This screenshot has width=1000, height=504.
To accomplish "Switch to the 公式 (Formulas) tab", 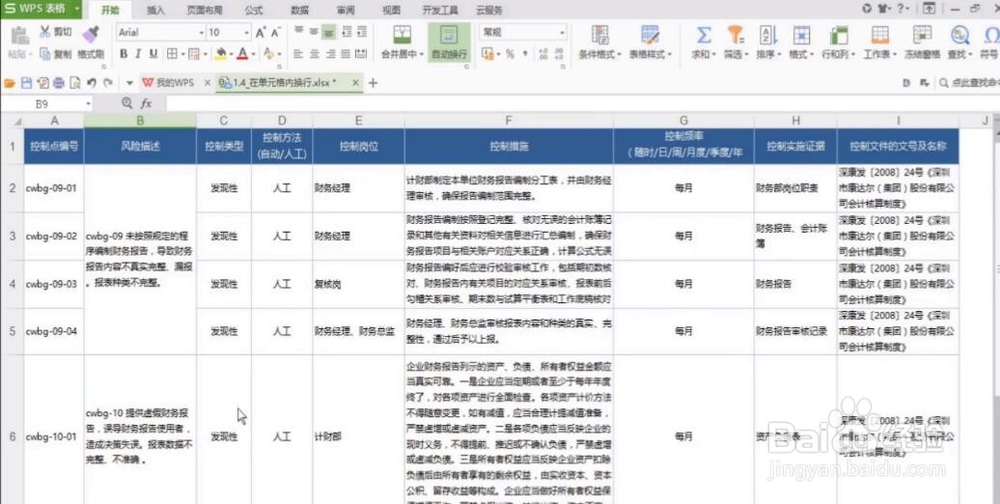I will pos(253,10).
